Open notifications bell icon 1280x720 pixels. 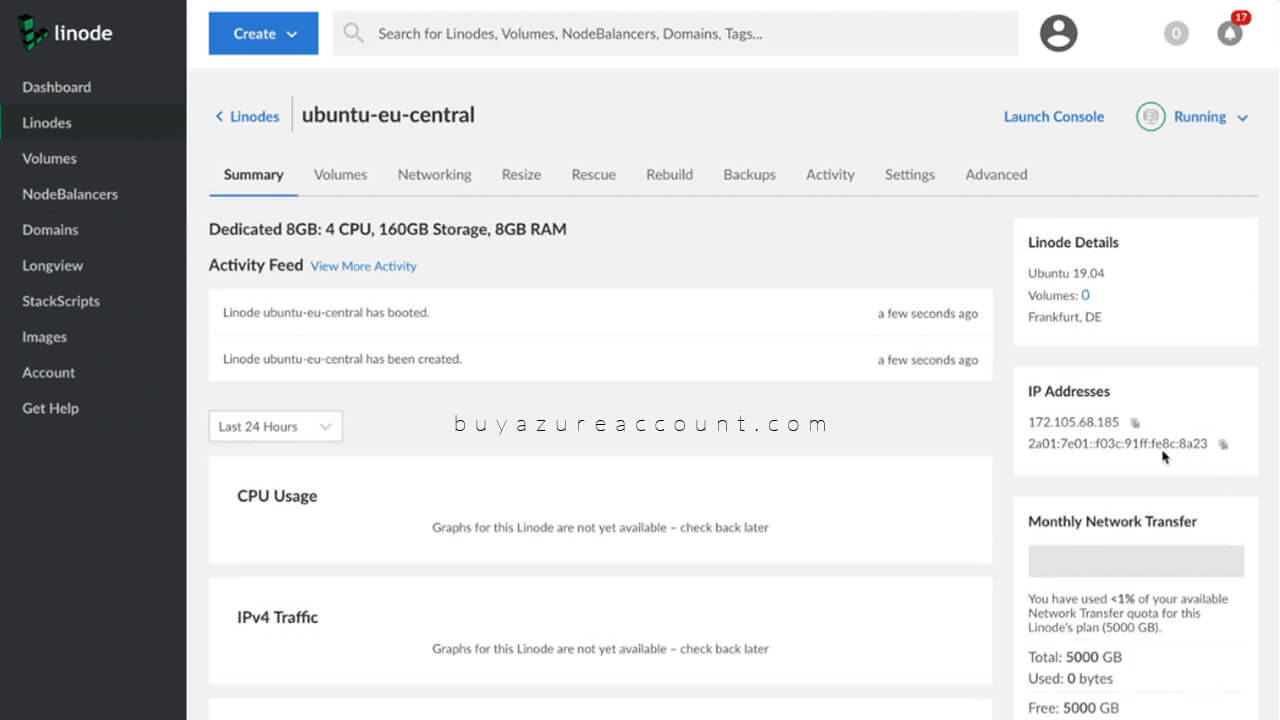point(1230,33)
